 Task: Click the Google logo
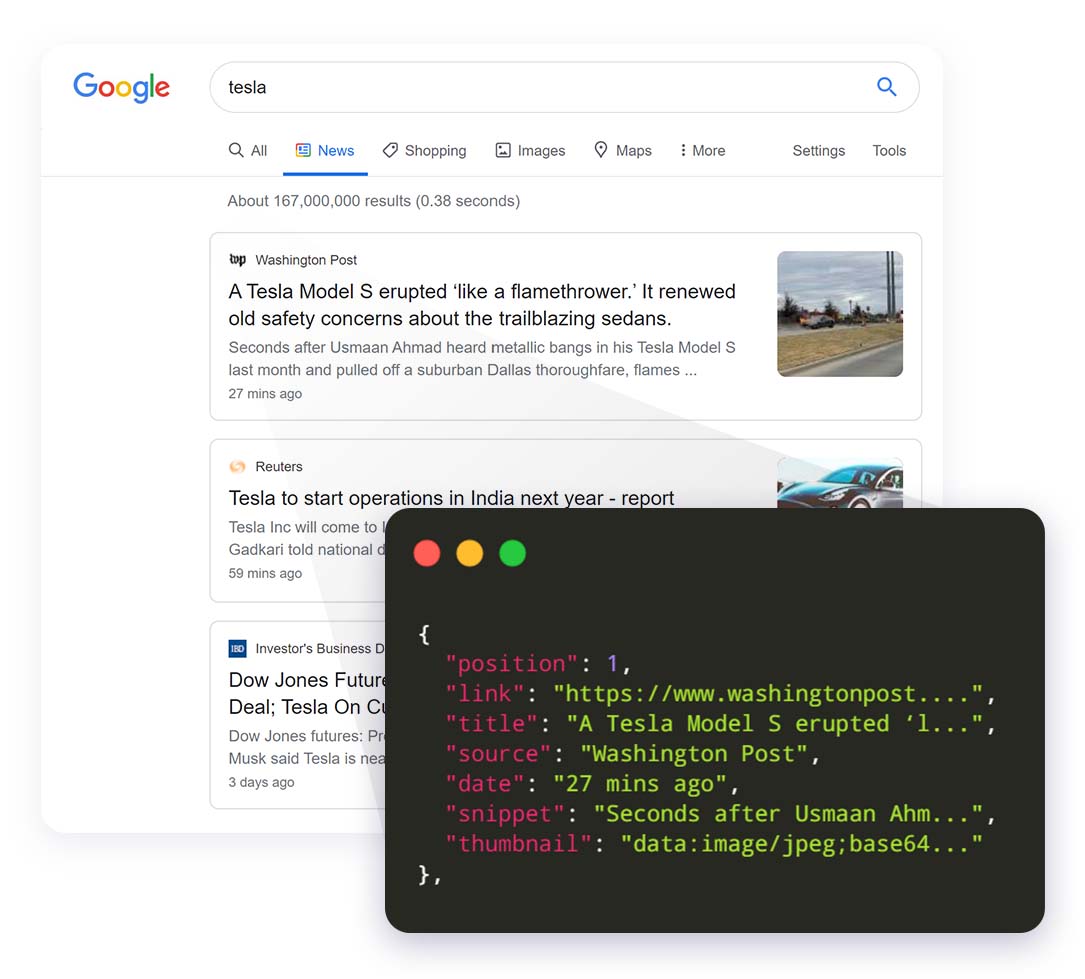coord(121,87)
